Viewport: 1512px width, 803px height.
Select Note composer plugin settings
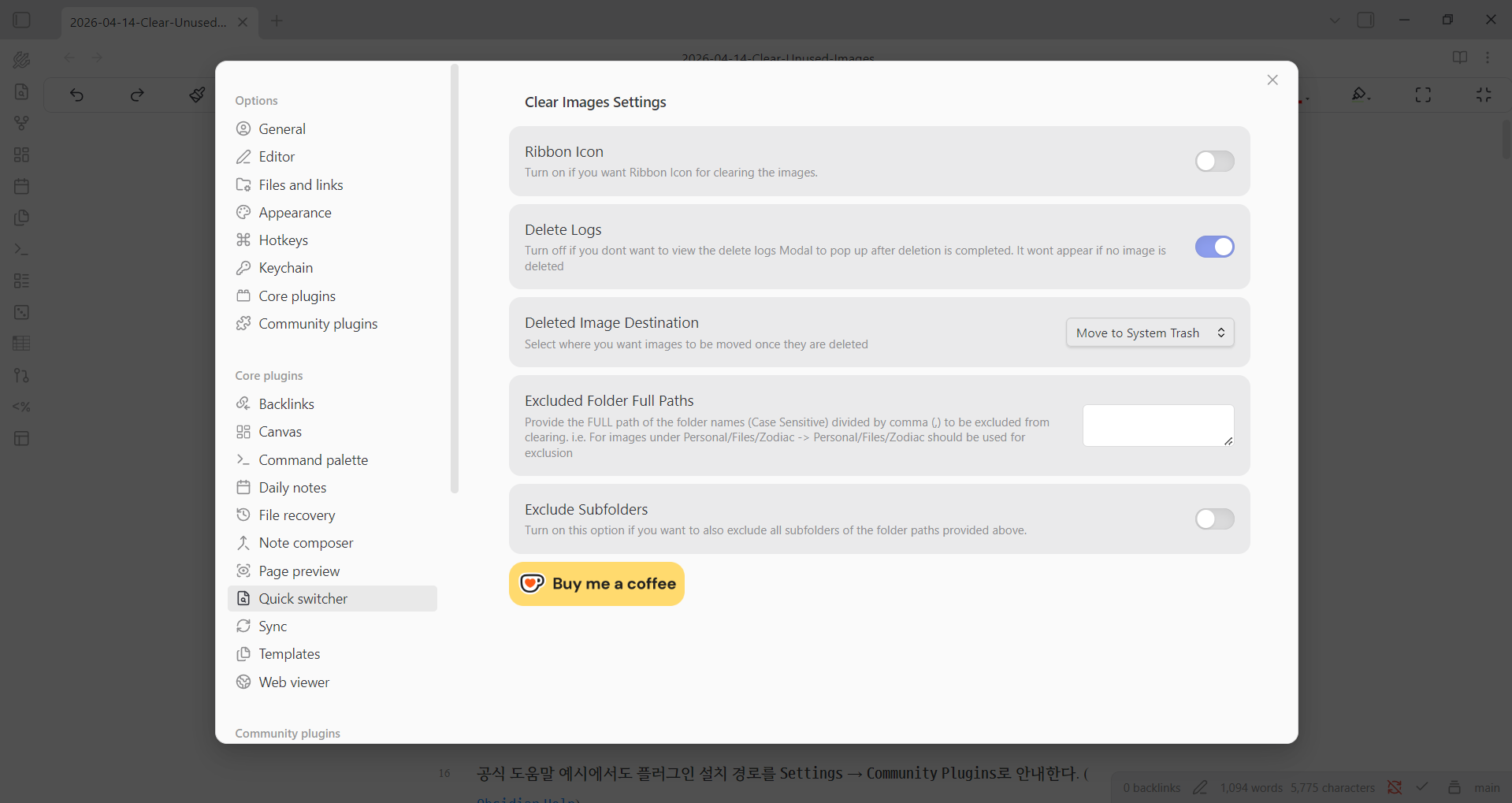332,543
